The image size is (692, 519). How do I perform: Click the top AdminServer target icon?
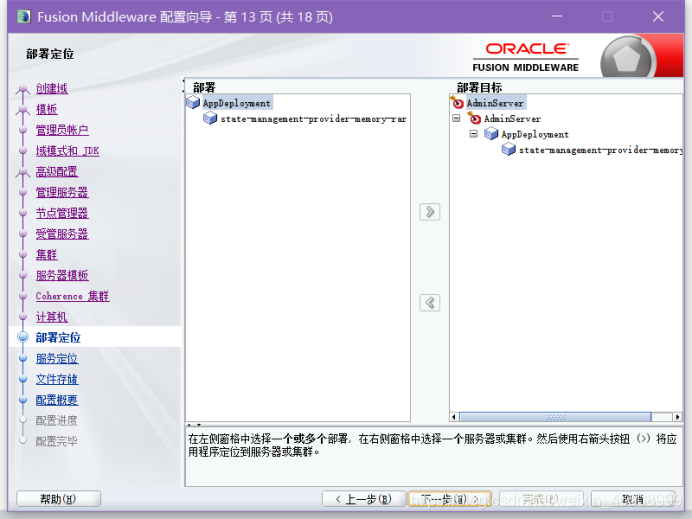(457, 102)
